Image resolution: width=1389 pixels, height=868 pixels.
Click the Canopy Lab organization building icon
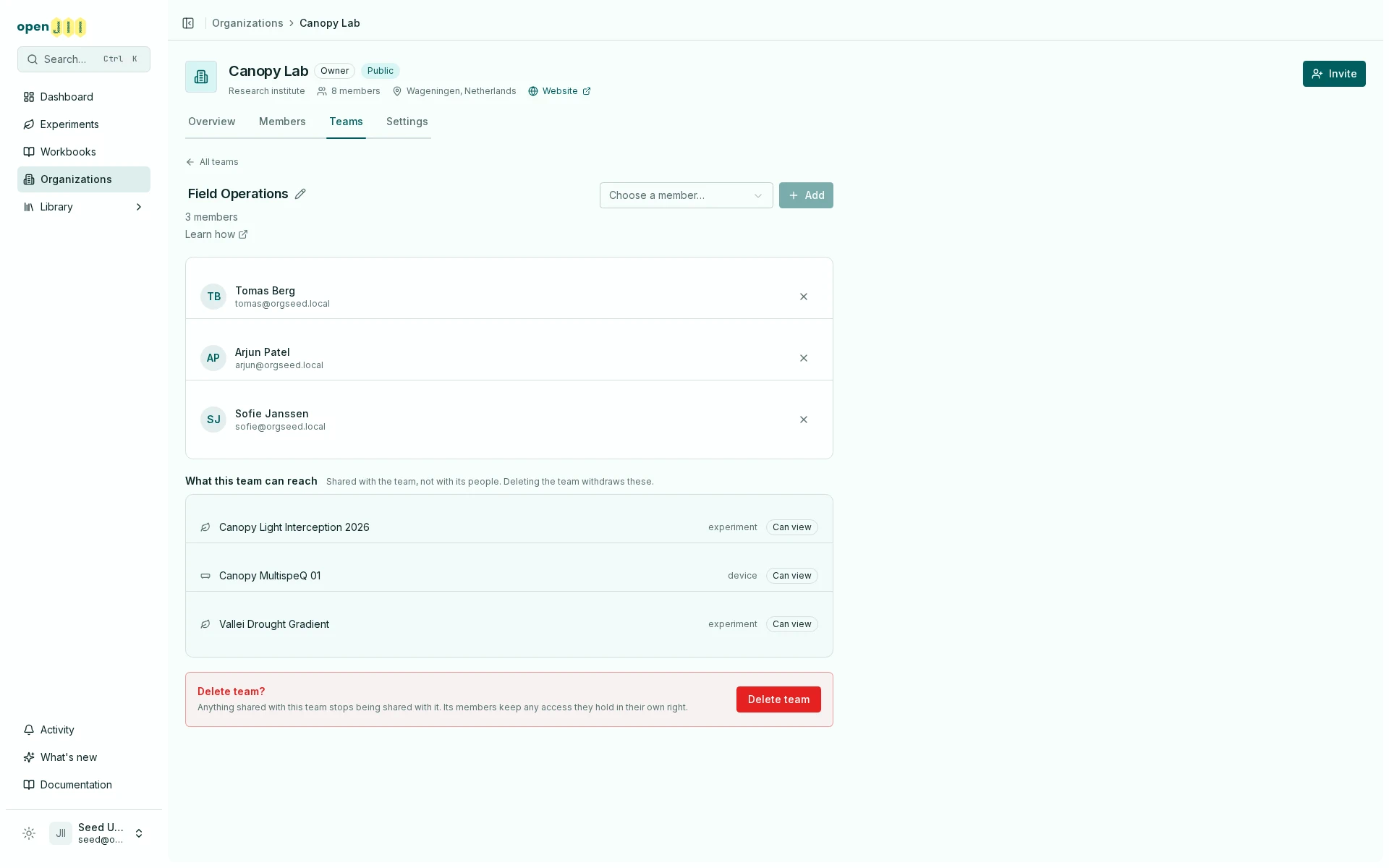pos(201,77)
